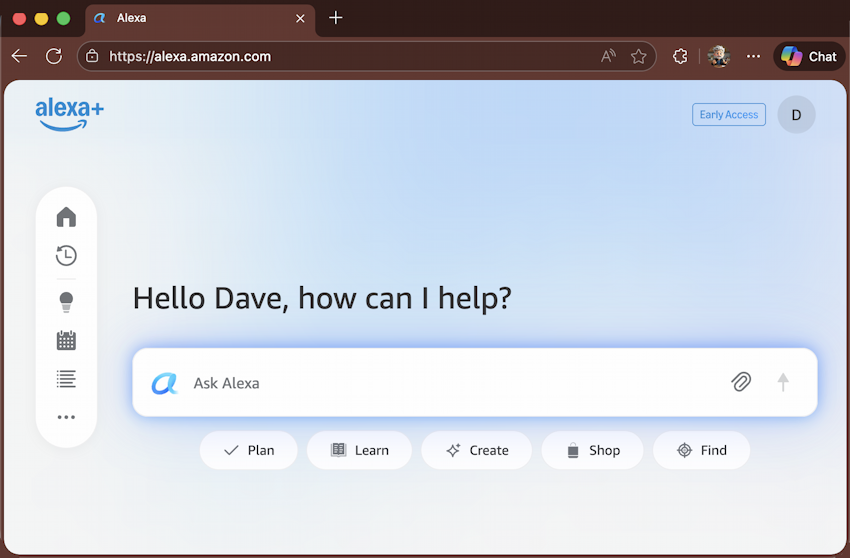Open smart home lightbulb icon

pos(66,302)
